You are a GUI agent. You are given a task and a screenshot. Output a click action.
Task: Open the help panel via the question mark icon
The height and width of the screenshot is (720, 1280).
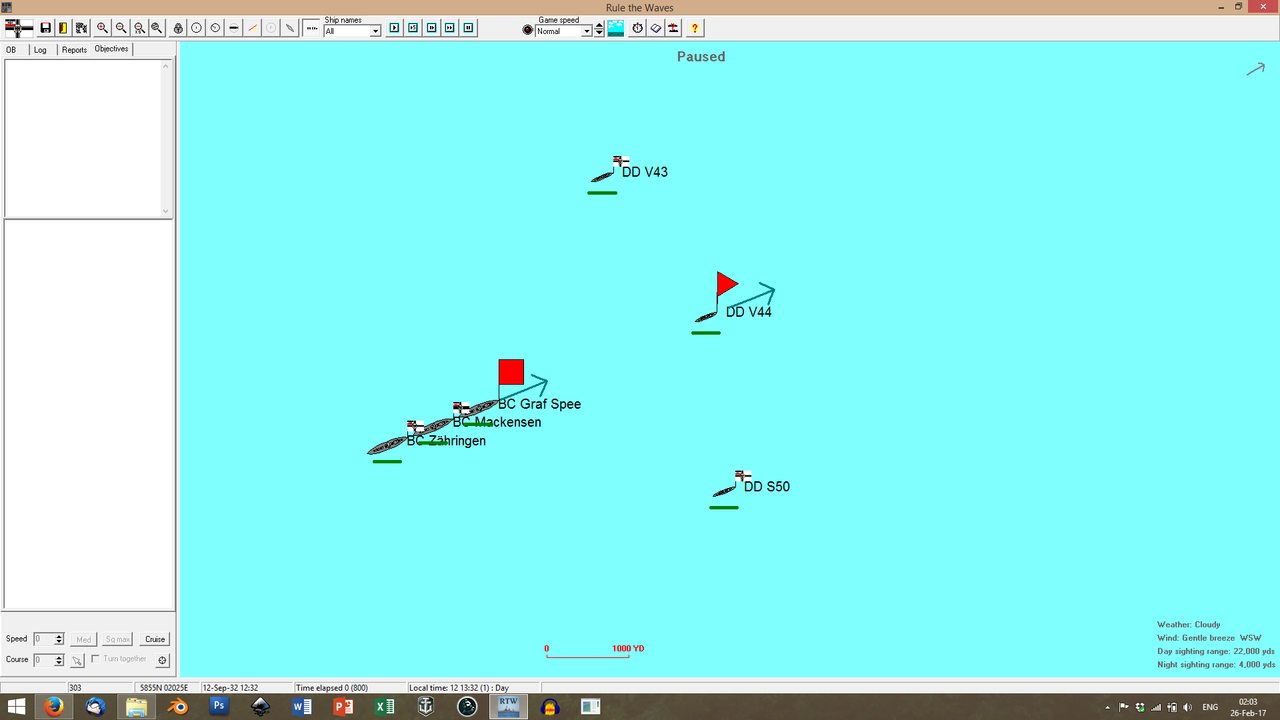pos(694,28)
